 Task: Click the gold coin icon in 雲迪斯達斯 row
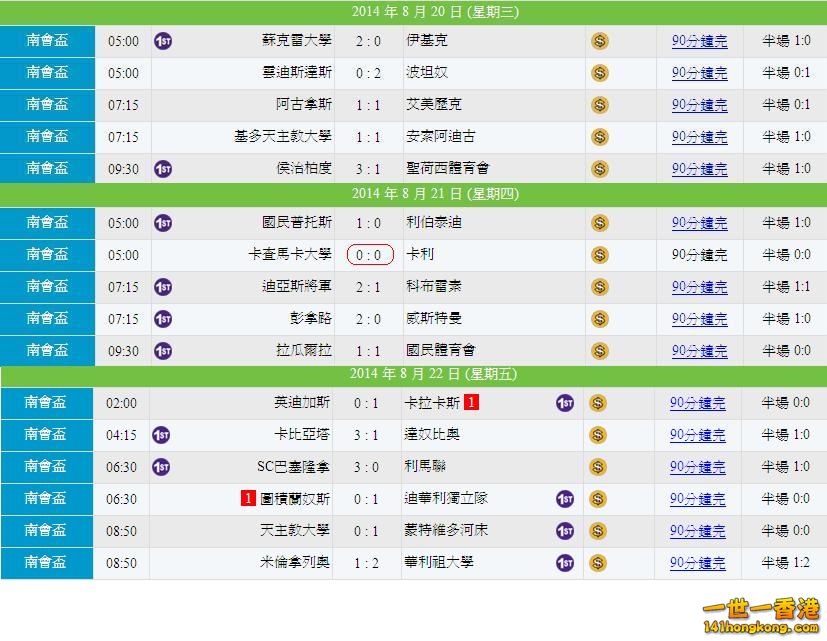point(600,73)
